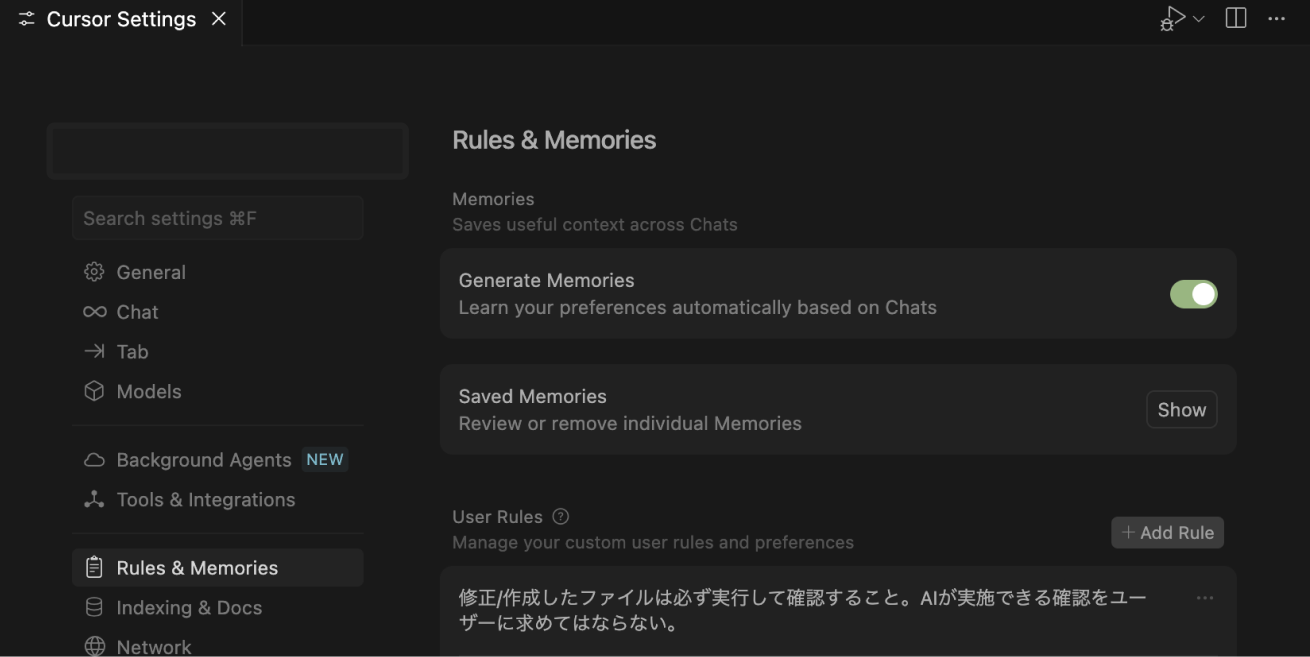Open the user rule options ellipsis

tap(1204, 597)
